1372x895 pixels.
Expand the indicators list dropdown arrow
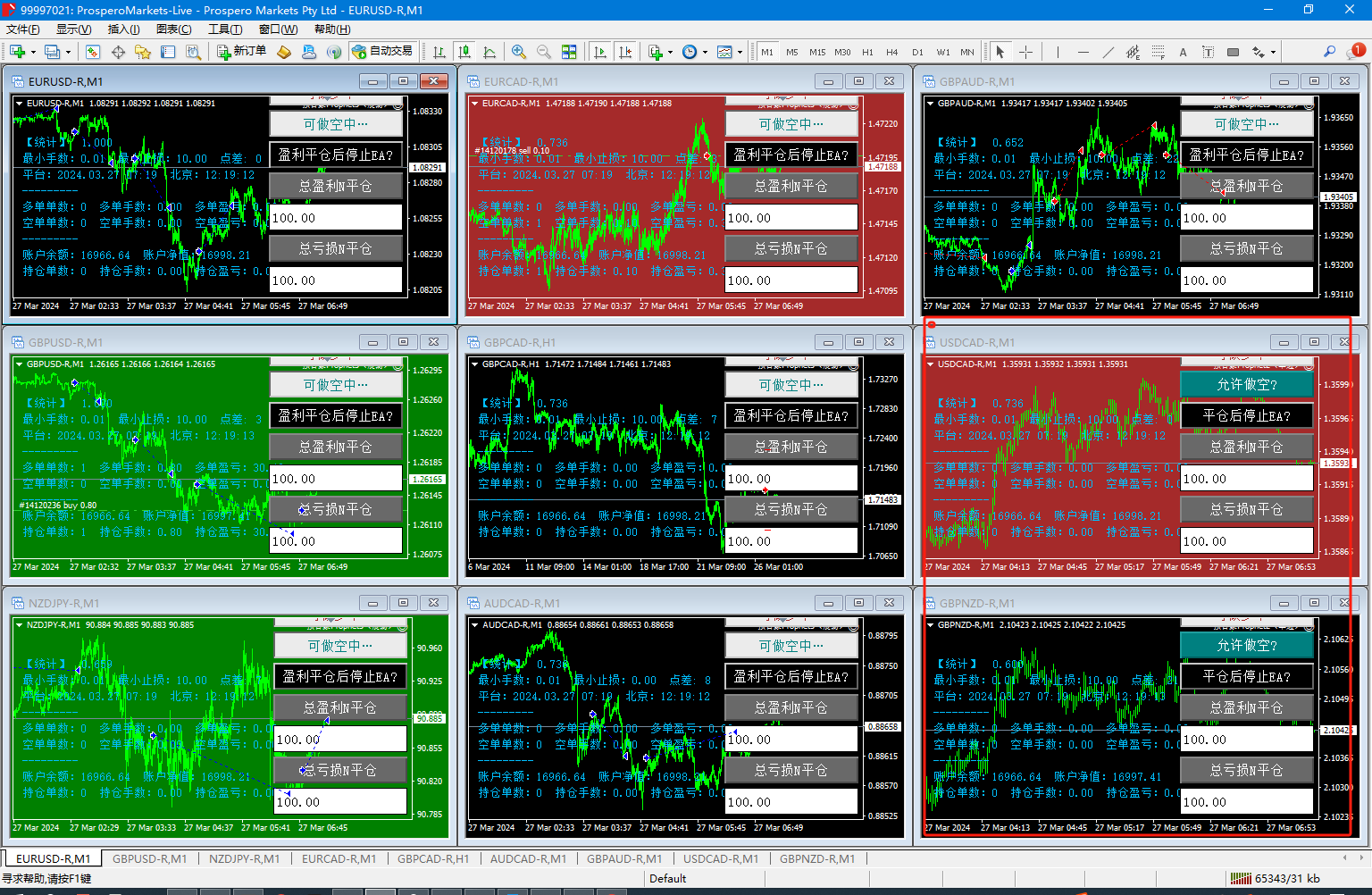click(x=670, y=52)
